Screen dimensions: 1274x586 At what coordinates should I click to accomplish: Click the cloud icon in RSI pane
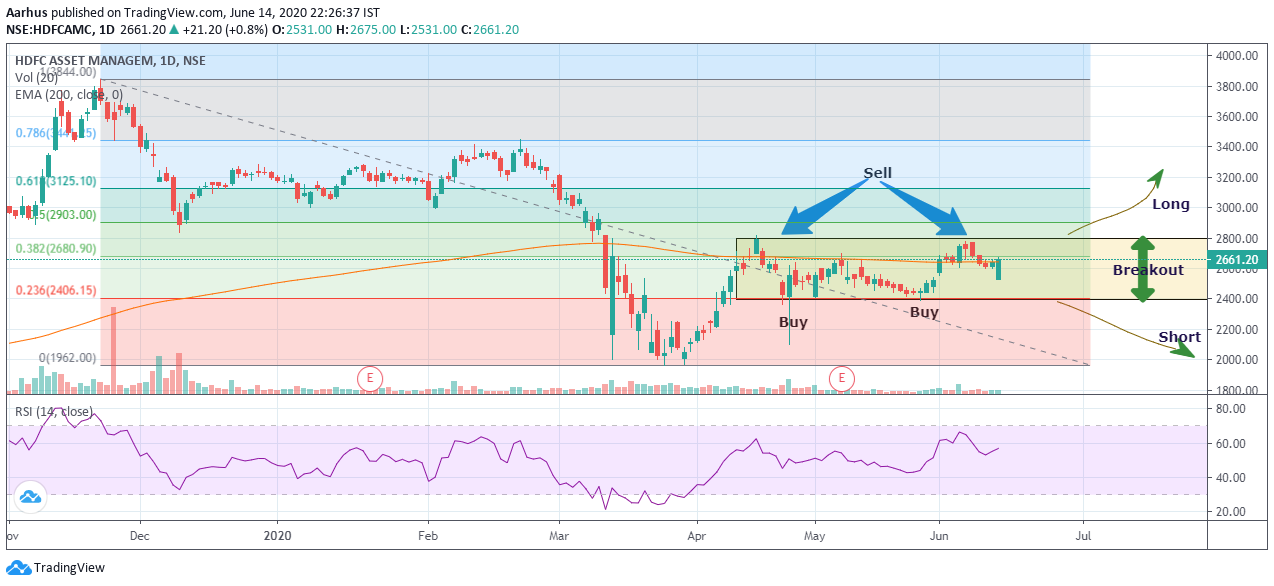(29, 496)
